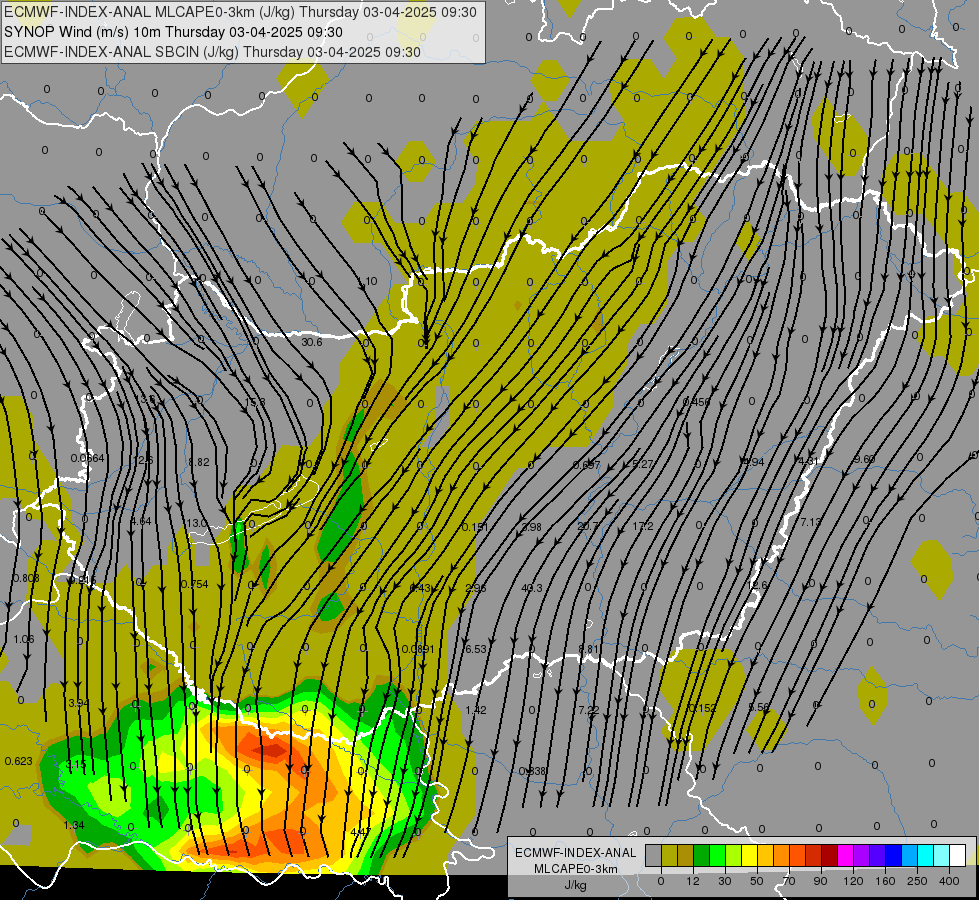Click the map value 0.152

[702, 708]
